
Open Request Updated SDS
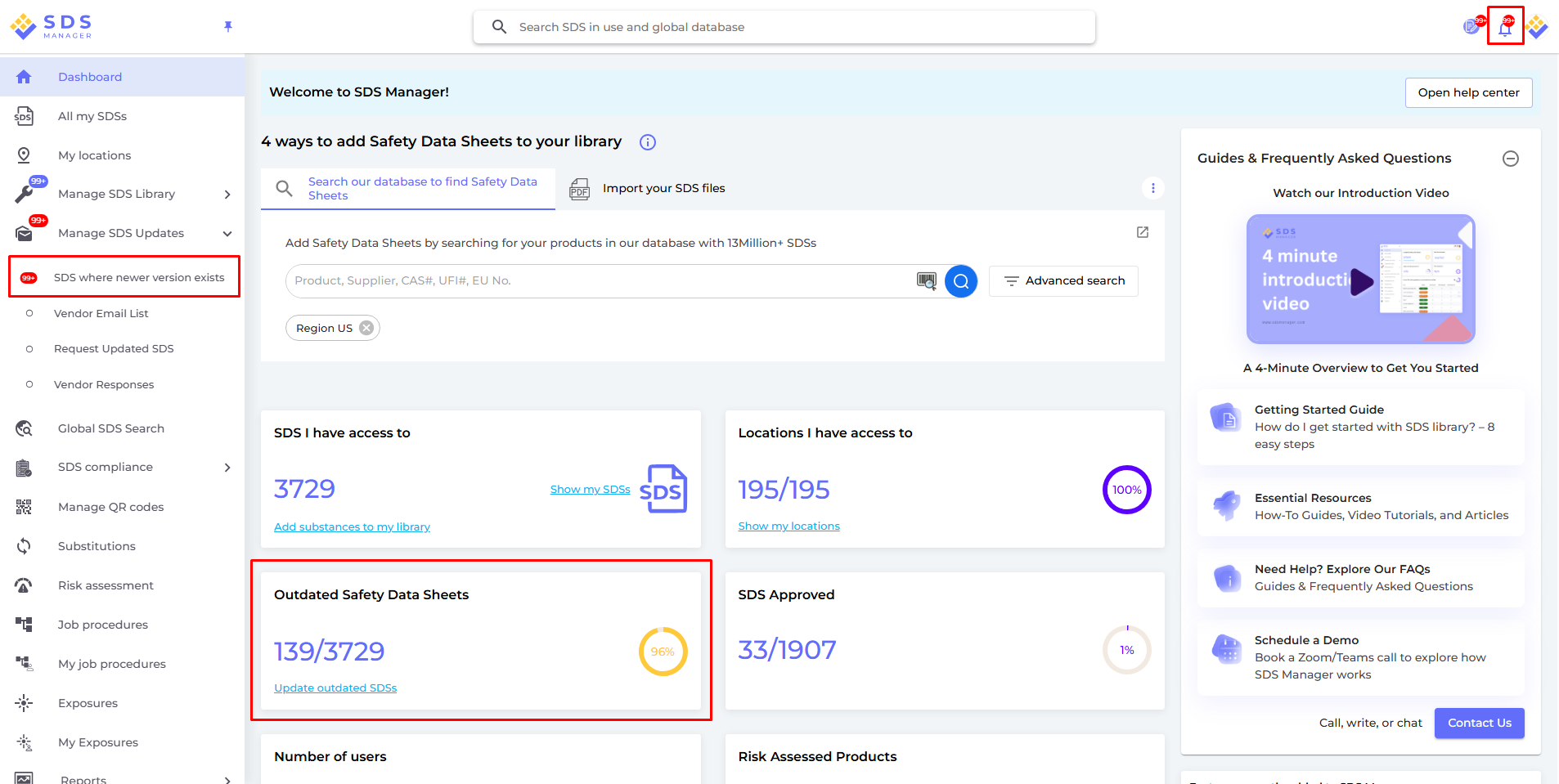[x=114, y=348]
